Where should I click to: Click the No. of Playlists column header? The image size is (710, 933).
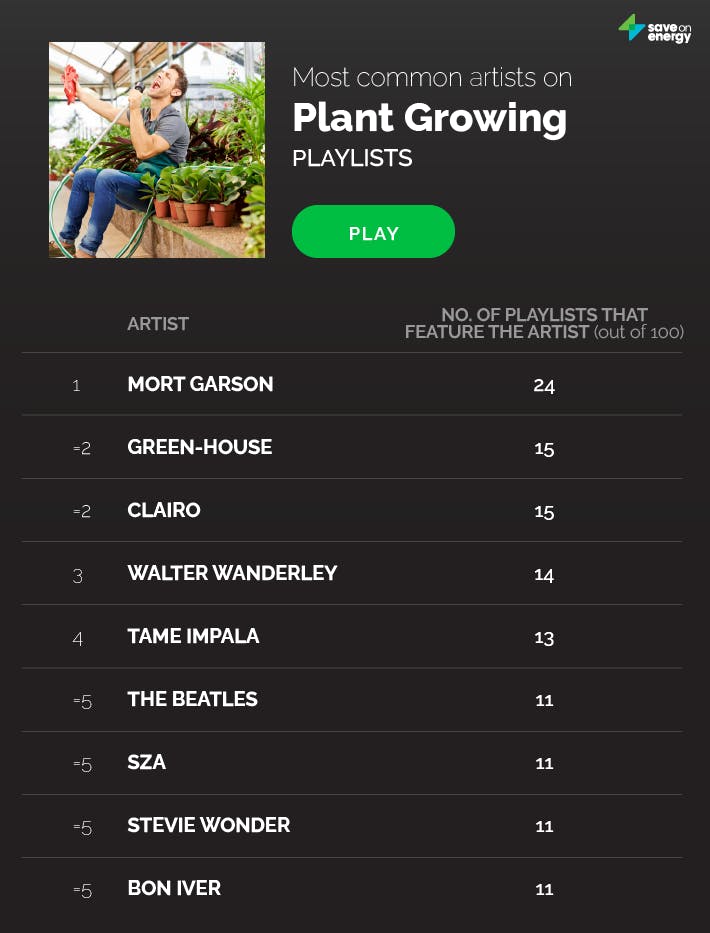(x=544, y=323)
